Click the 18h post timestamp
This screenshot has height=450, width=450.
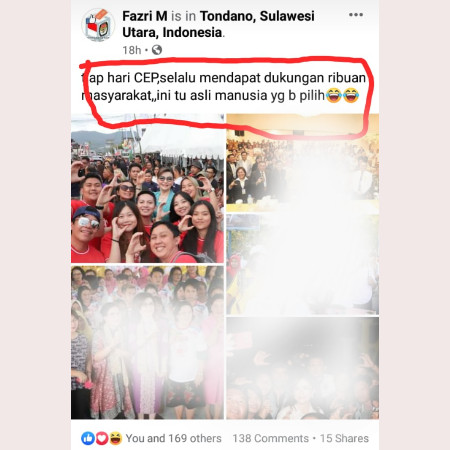(x=131, y=50)
